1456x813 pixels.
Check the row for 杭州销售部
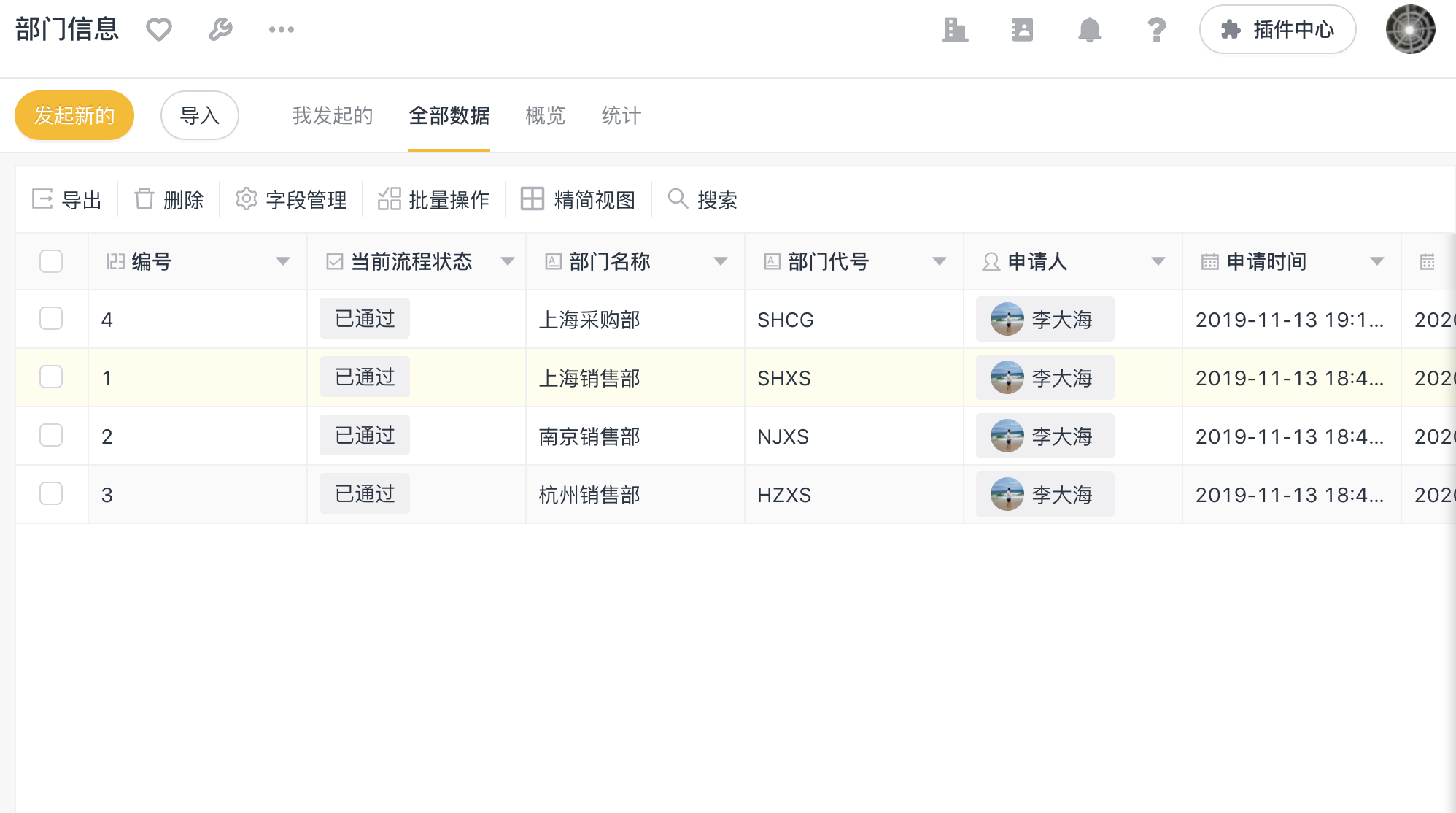click(x=51, y=493)
